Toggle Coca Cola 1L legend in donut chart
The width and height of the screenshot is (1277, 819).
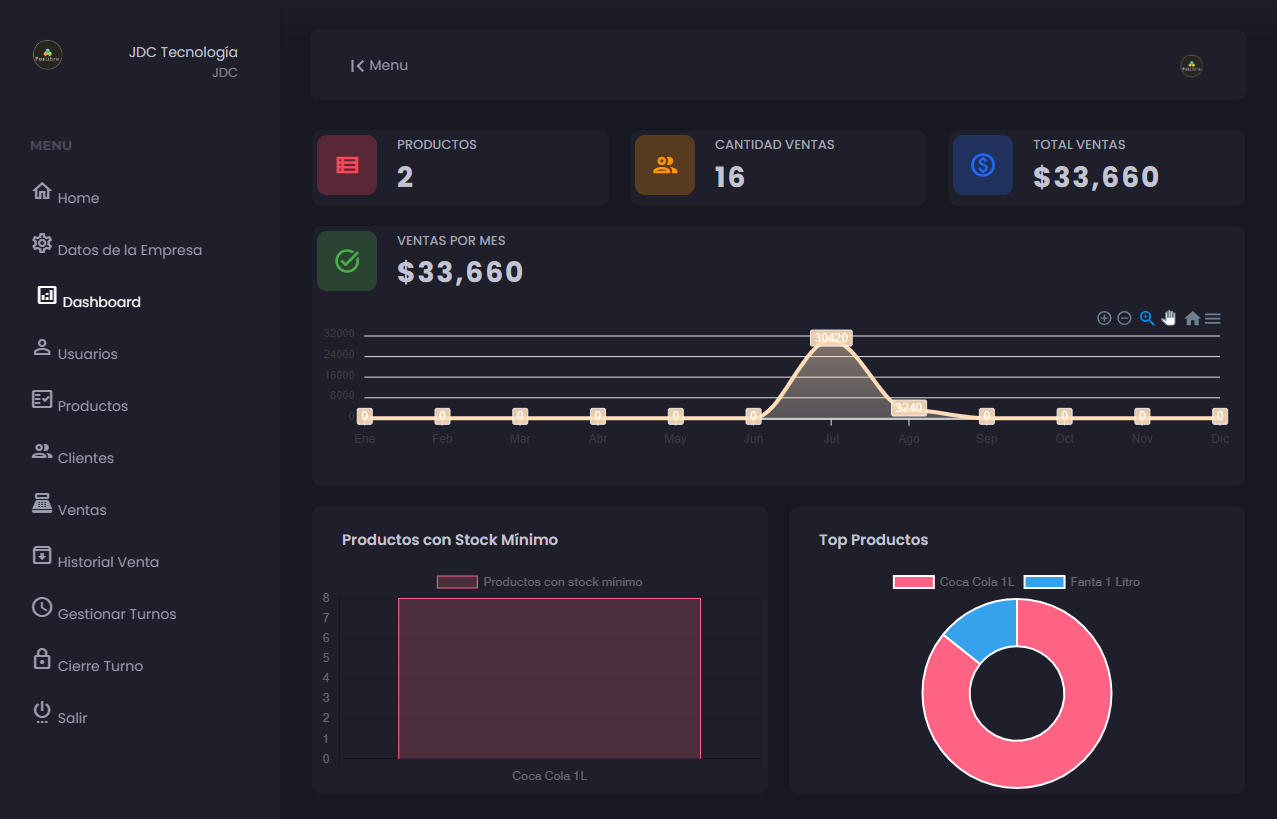(954, 582)
